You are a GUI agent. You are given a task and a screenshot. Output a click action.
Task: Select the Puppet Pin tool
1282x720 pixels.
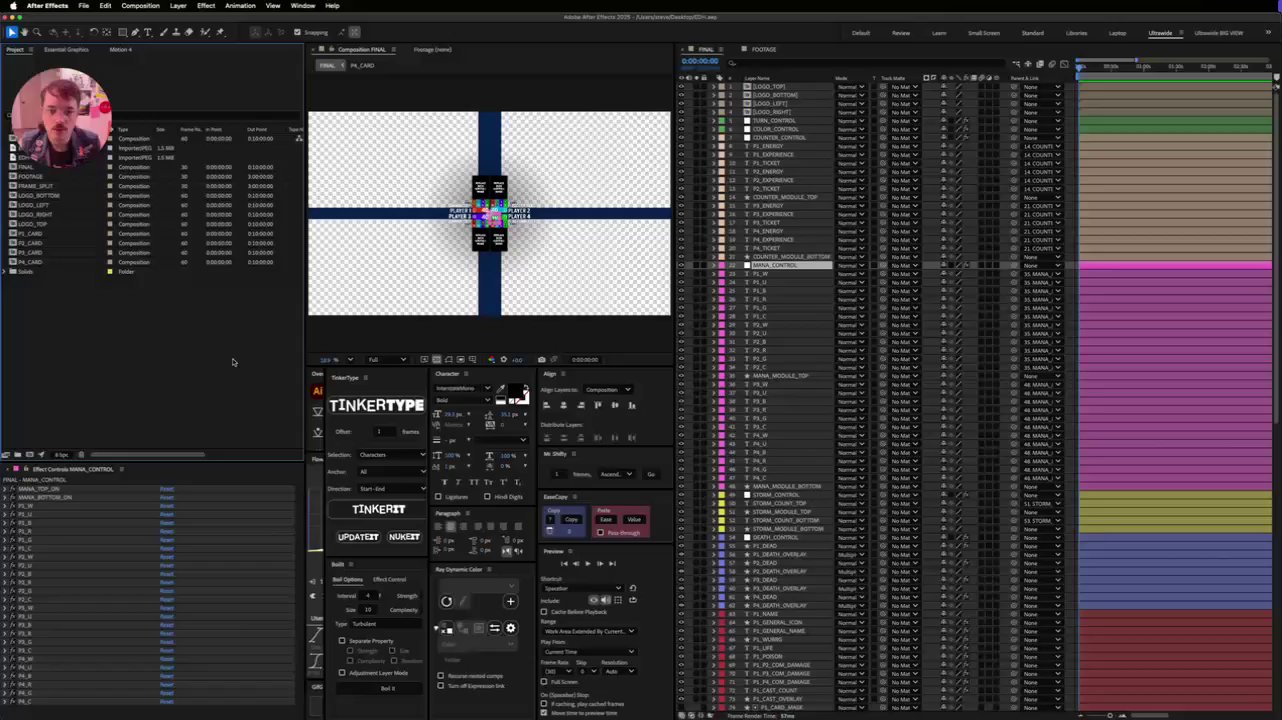coord(220,32)
